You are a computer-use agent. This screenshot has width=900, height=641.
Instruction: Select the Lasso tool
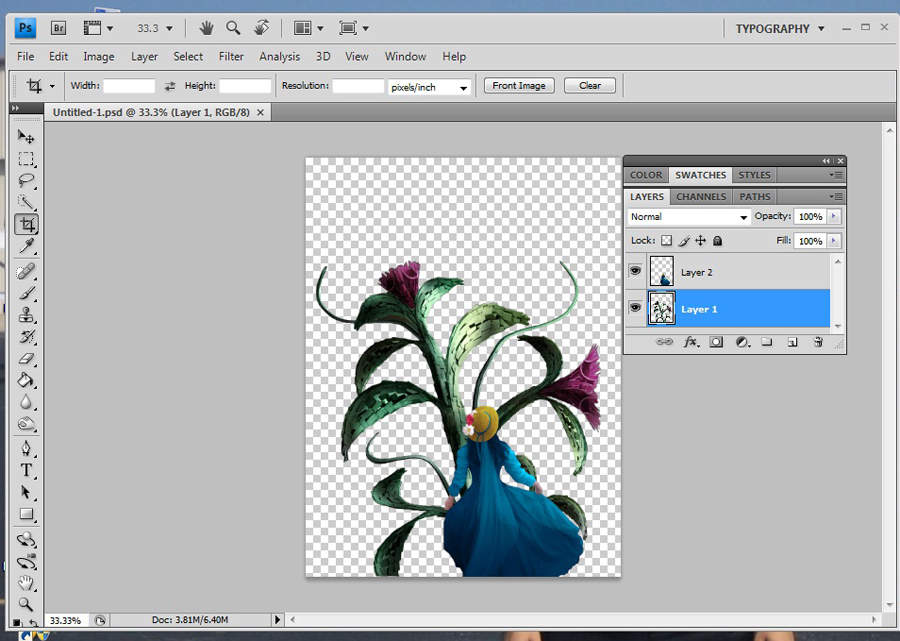(26, 180)
